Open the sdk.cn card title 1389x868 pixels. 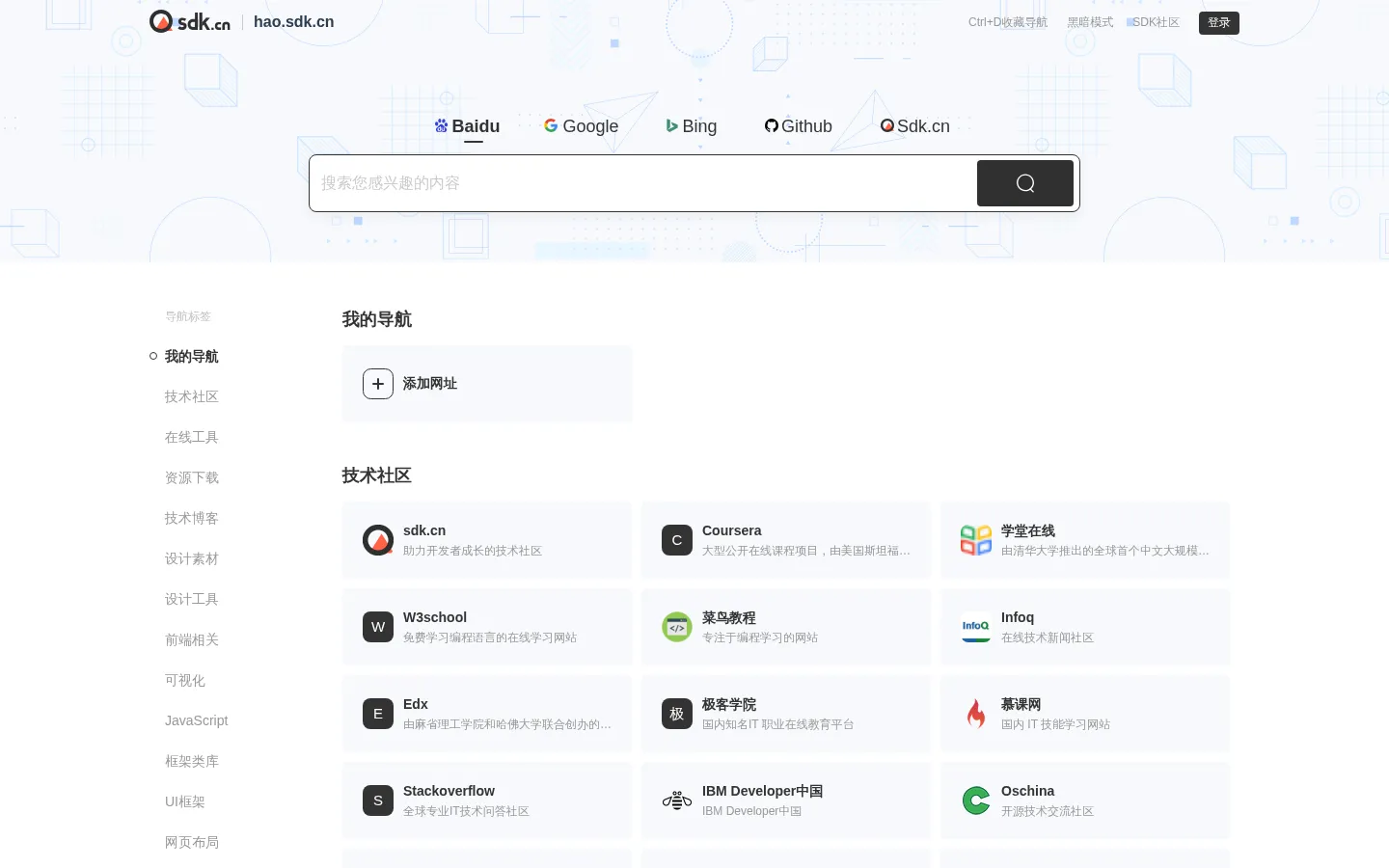click(x=424, y=530)
